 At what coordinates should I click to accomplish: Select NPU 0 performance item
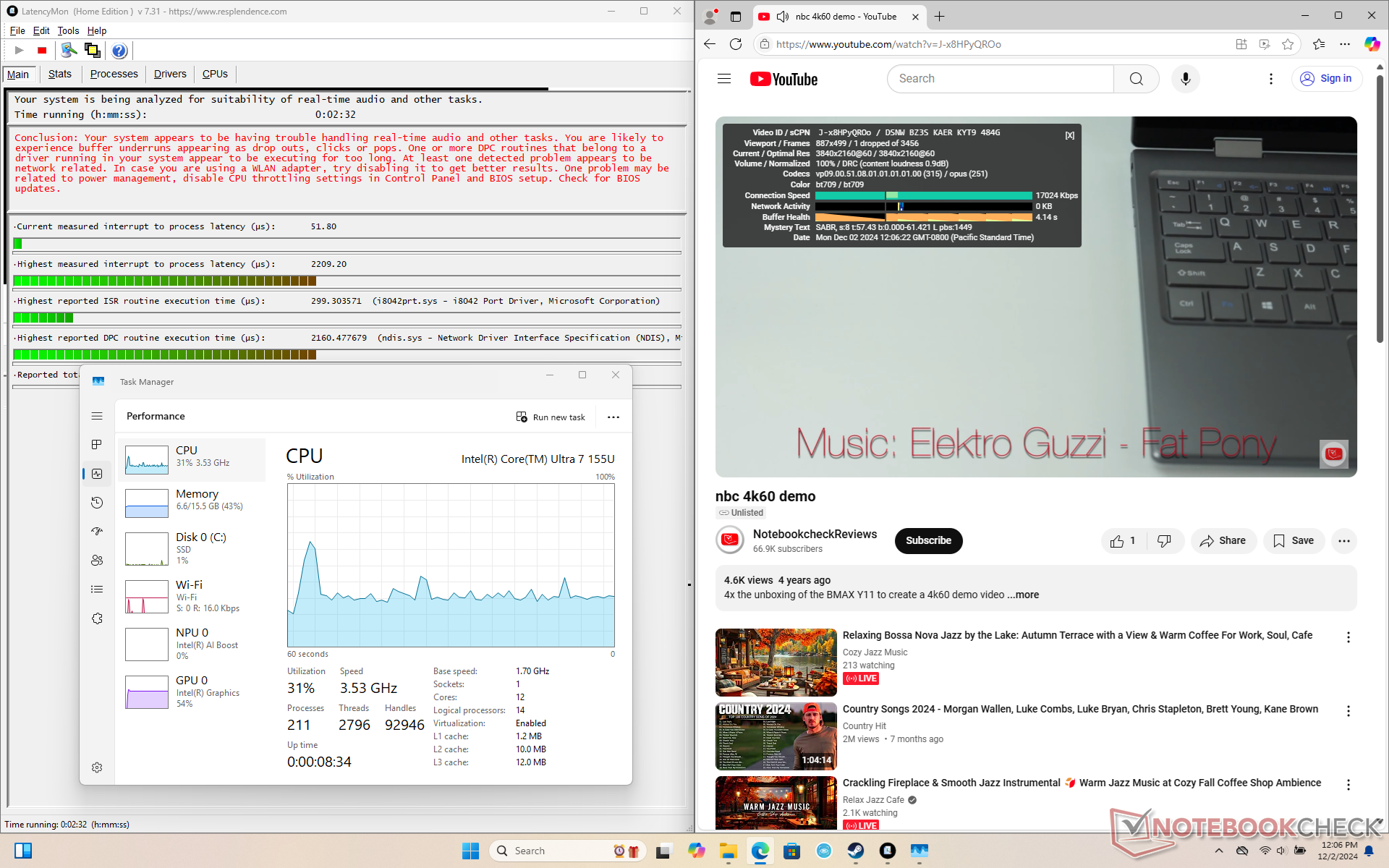tap(192, 644)
